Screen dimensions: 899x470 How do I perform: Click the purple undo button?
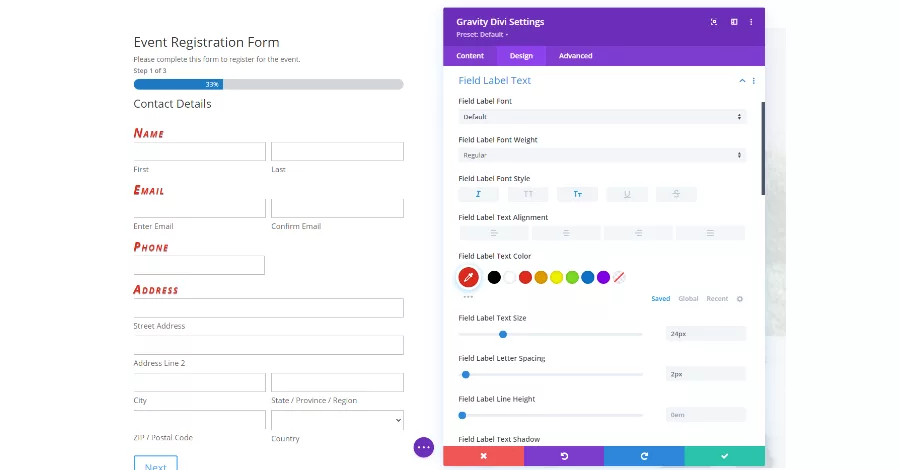click(564, 456)
